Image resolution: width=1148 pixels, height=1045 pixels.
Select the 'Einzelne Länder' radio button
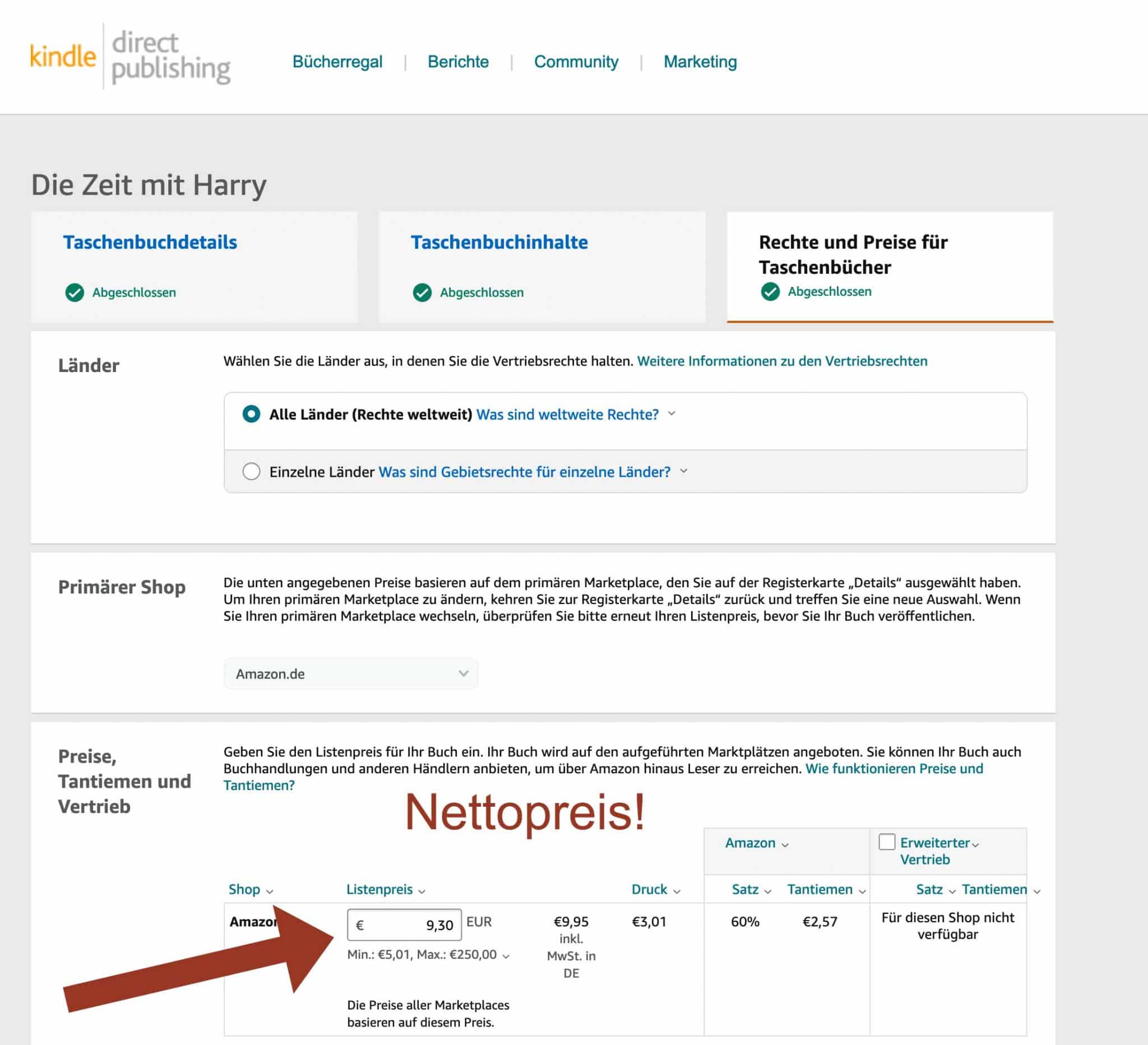pyautogui.click(x=251, y=471)
